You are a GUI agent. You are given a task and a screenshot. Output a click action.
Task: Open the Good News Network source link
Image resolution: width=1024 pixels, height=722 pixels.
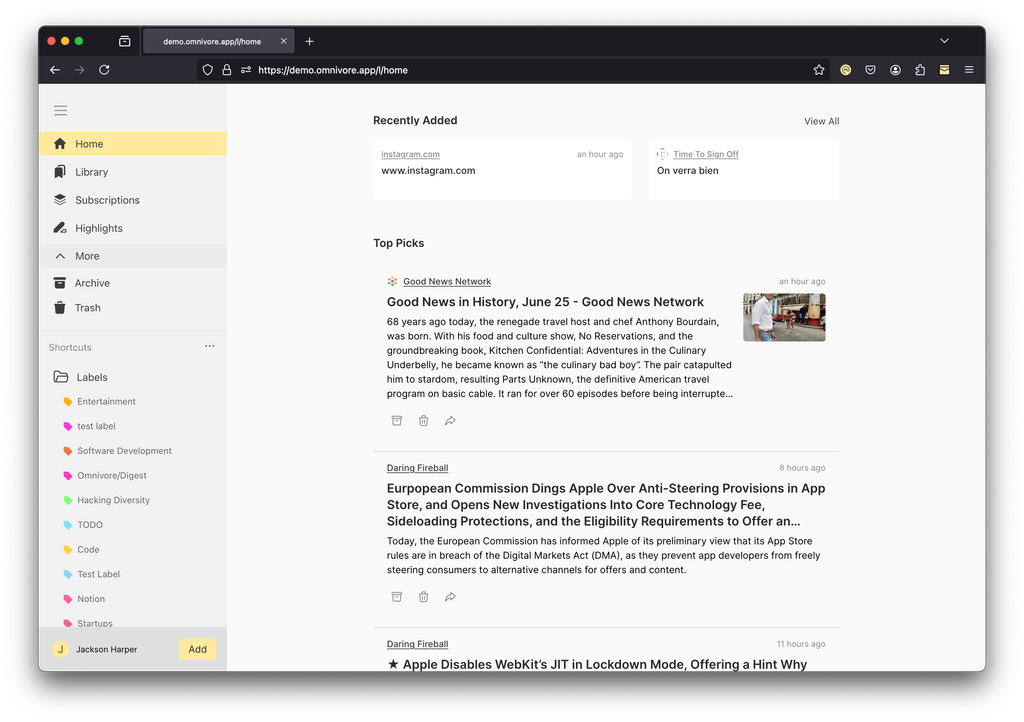tap(447, 281)
